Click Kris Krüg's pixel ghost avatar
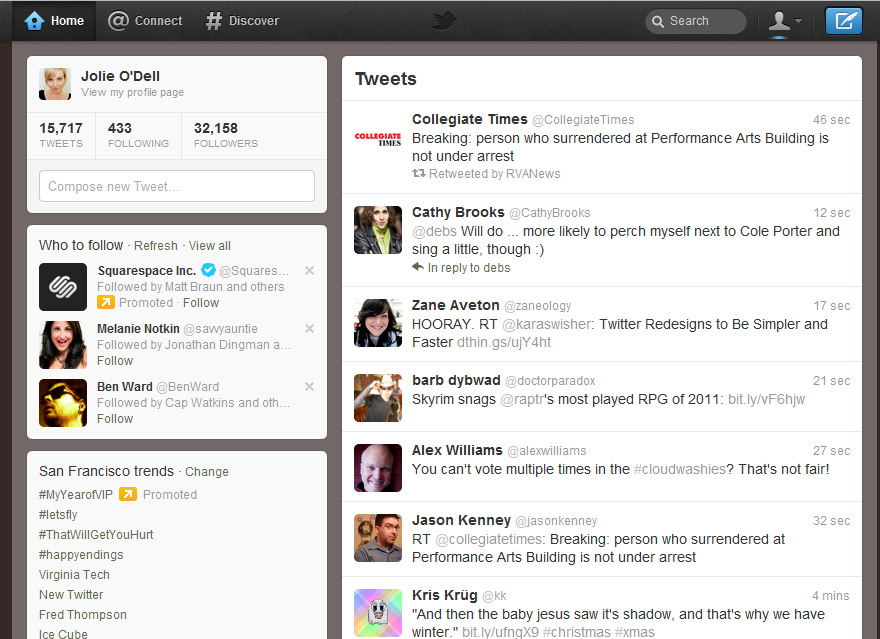880x639 pixels. coord(378,613)
